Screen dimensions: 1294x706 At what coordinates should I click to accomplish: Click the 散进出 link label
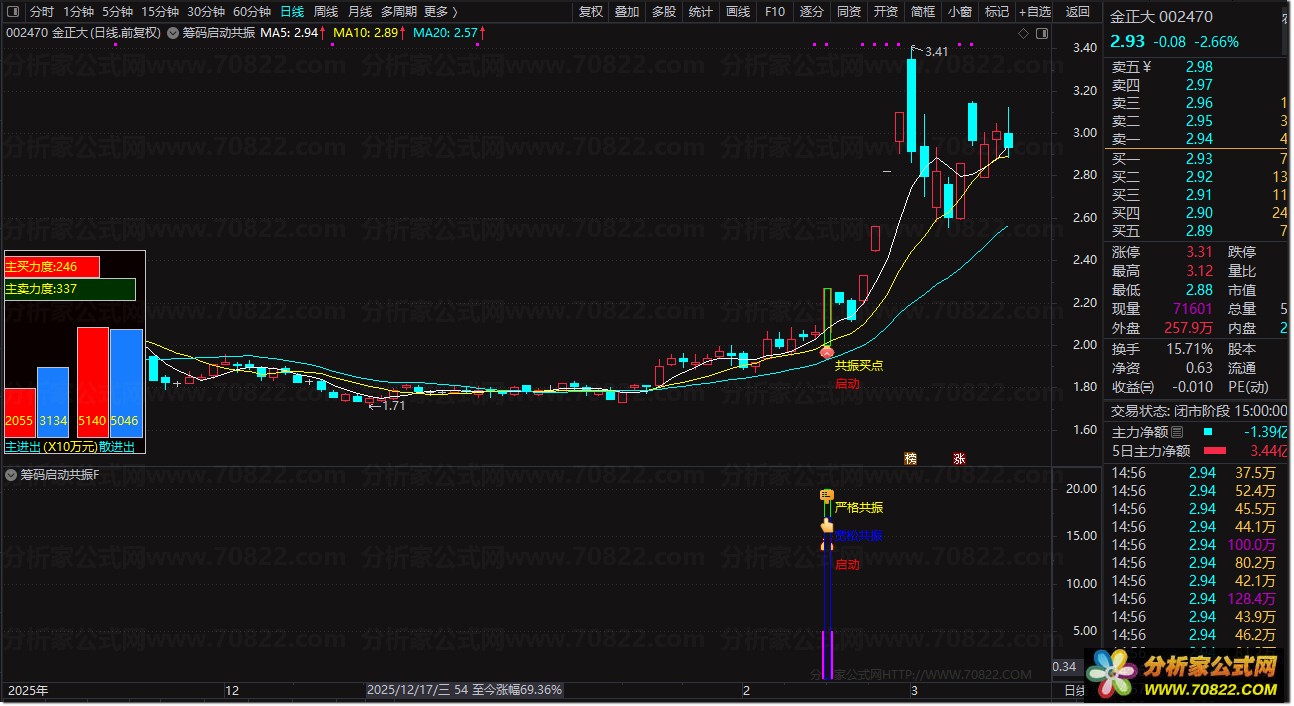tap(117, 446)
